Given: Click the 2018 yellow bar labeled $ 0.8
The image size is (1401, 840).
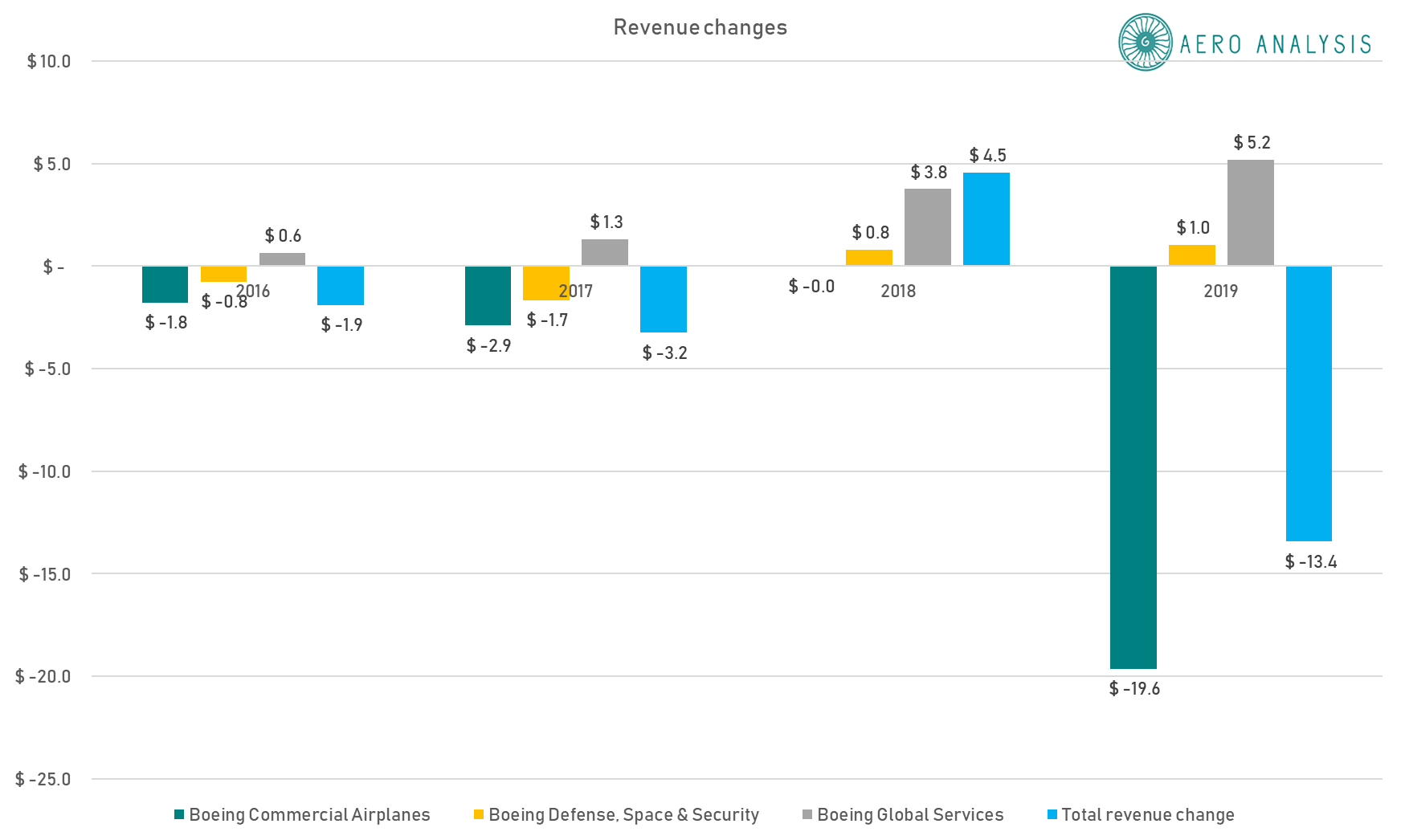Looking at the screenshot, I should click(x=869, y=258).
